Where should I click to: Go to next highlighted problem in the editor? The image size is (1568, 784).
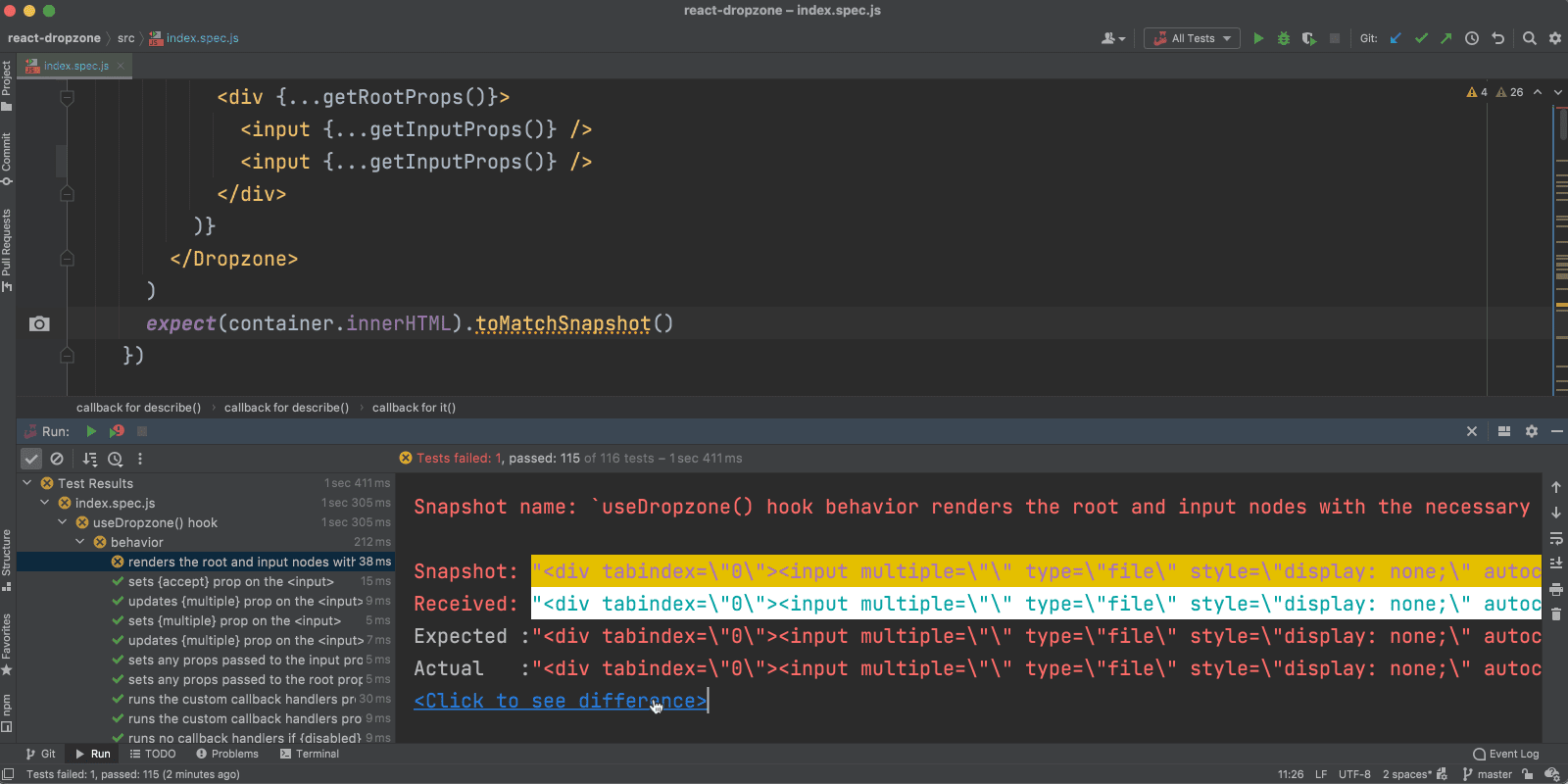1558,92
